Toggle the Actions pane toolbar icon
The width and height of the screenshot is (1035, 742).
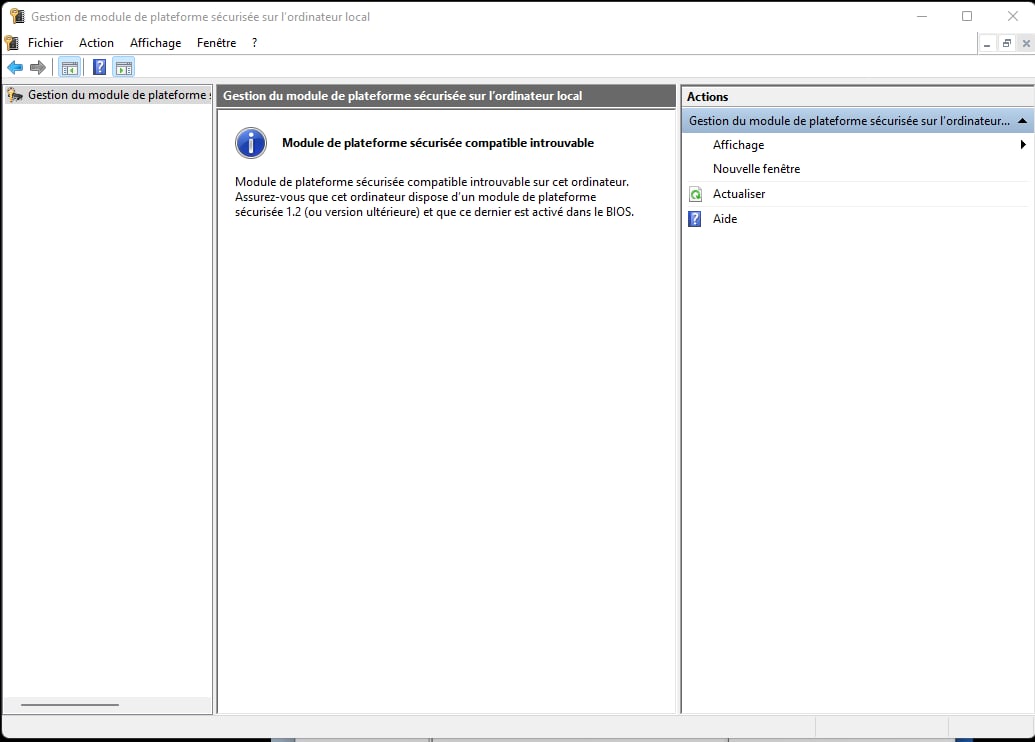pyautogui.click(x=123, y=67)
